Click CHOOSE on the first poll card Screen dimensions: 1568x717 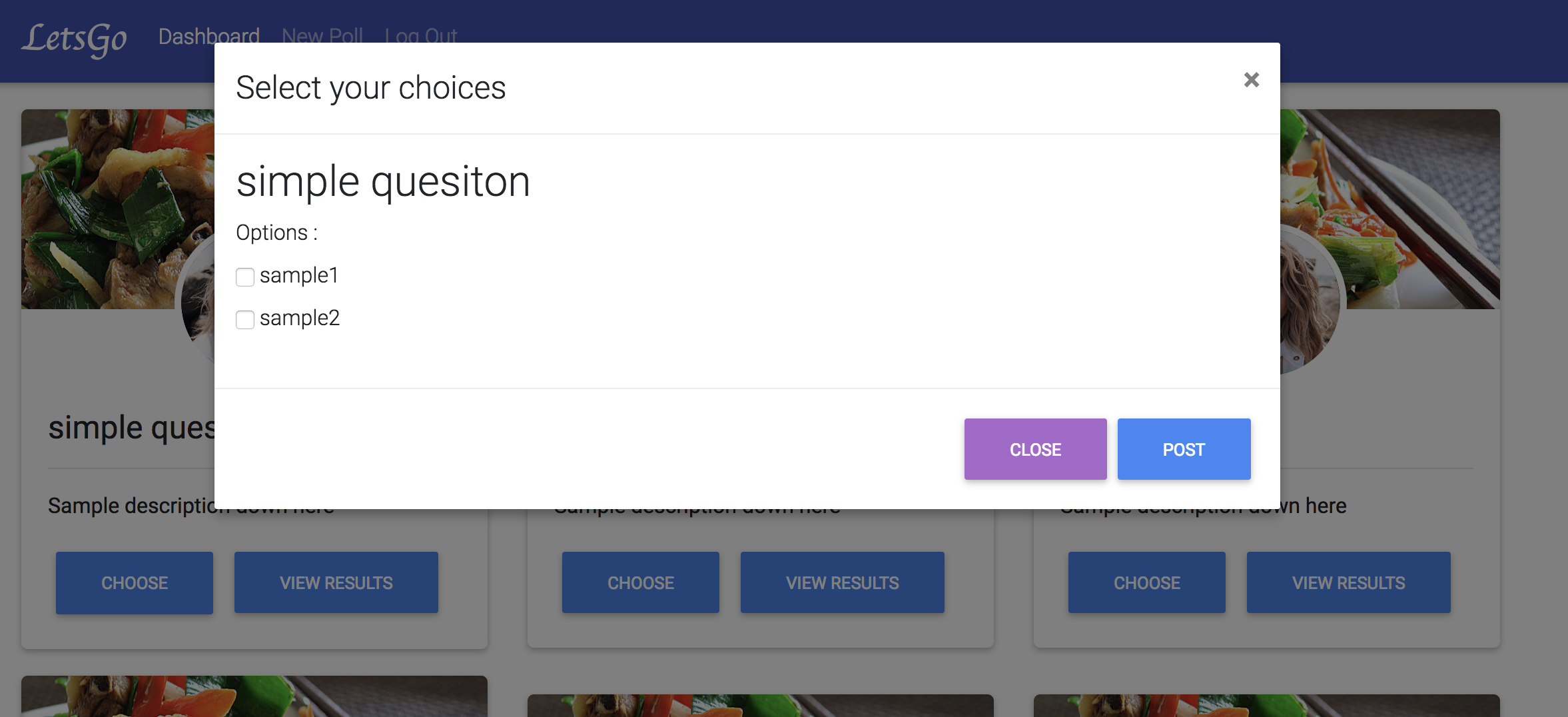[x=135, y=582]
